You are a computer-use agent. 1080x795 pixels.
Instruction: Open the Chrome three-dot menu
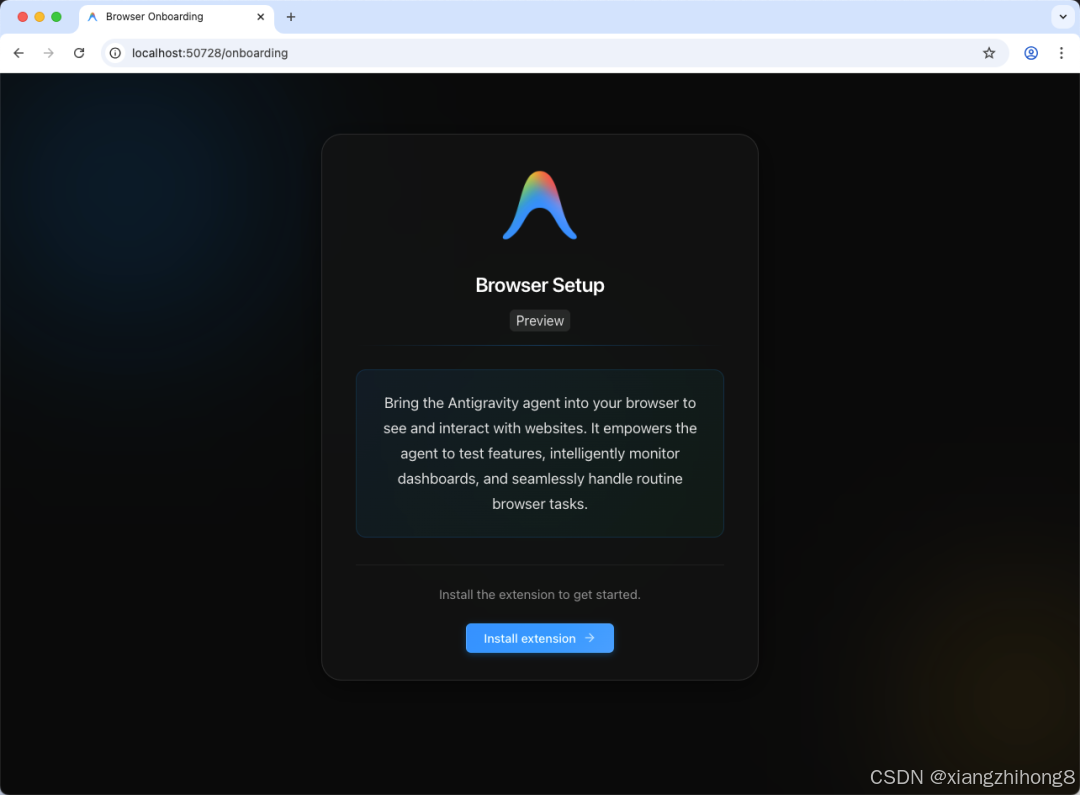click(1061, 53)
